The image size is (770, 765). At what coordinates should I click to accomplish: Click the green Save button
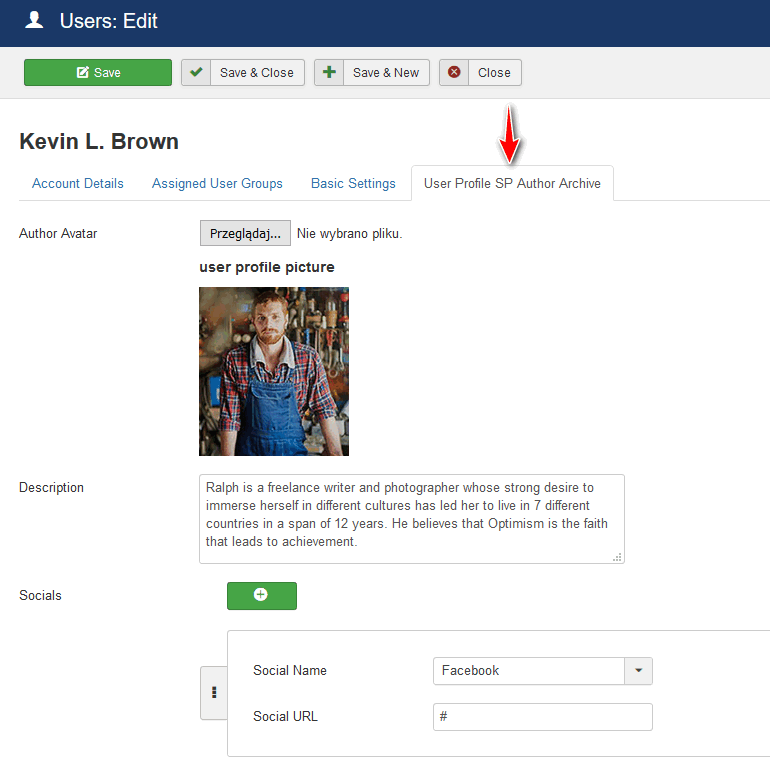pos(98,73)
